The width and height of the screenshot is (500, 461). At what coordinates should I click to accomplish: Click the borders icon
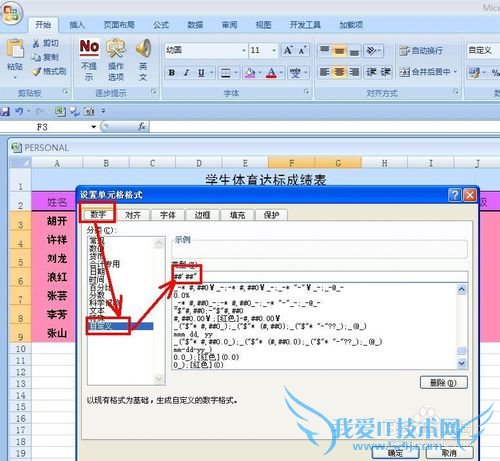click(x=226, y=73)
